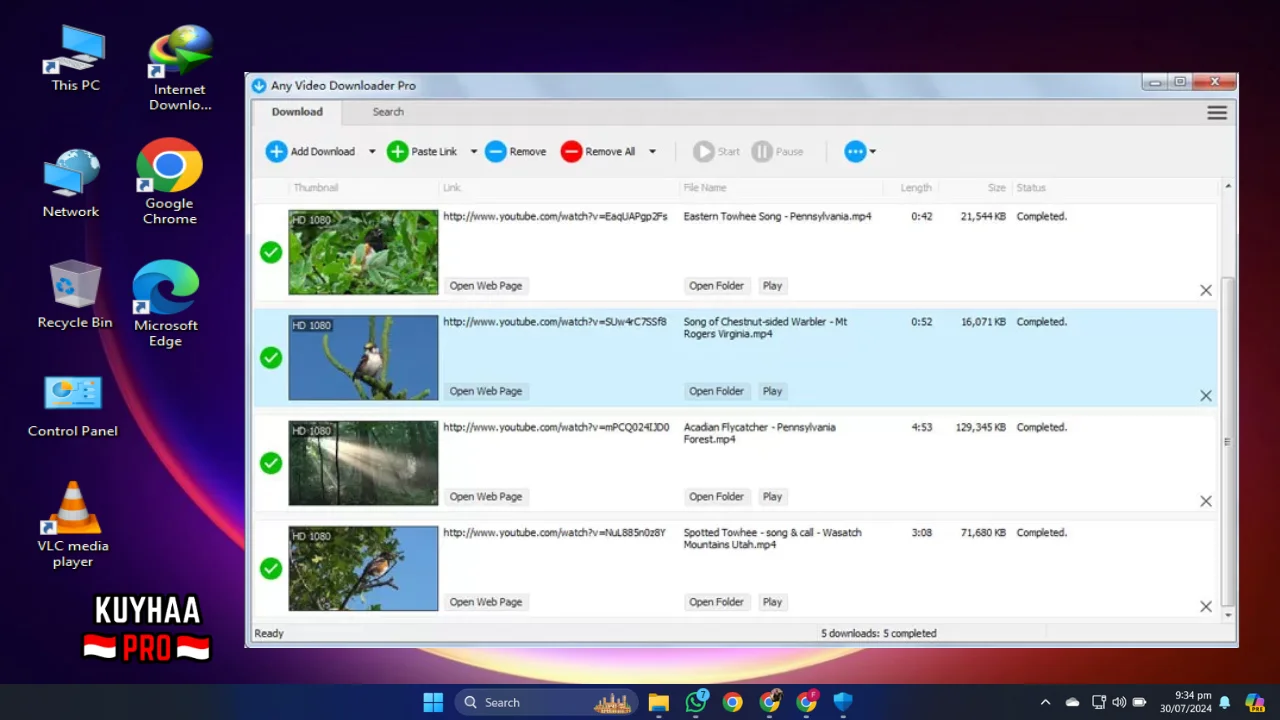Open Folder for Acadian Flycatcher video
Screen dimensions: 1280x720
[x=716, y=497]
